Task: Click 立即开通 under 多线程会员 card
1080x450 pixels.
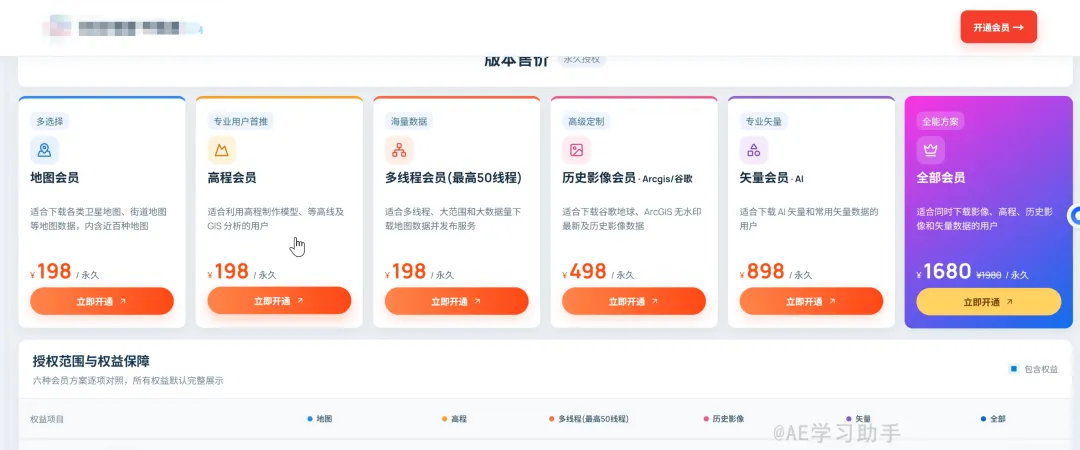Action: 457,301
